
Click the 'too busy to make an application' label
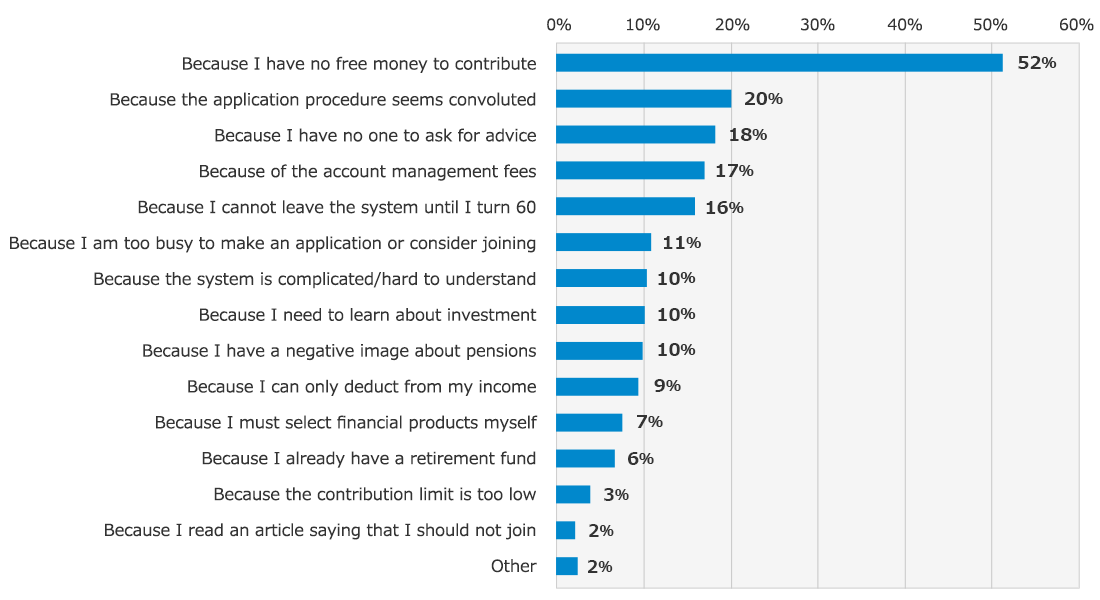[x=272, y=243]
